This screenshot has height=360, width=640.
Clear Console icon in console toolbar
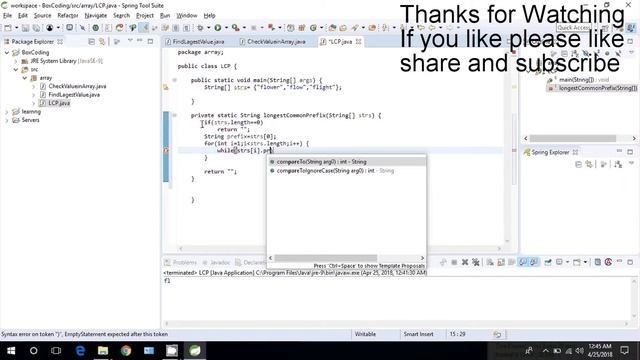490,262
